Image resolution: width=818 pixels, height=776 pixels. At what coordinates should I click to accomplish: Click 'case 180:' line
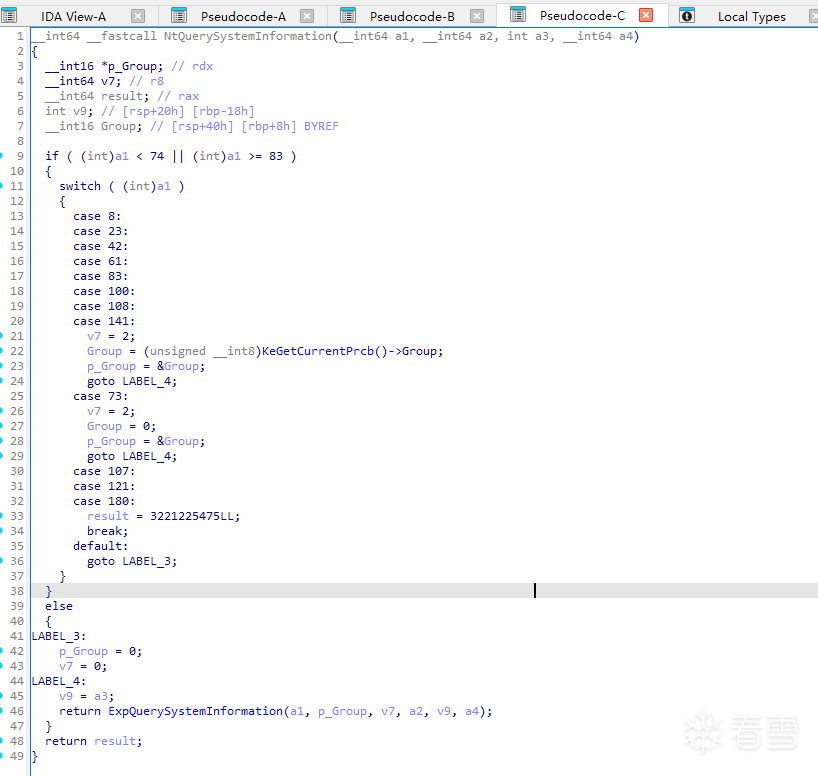click(104, 502)
